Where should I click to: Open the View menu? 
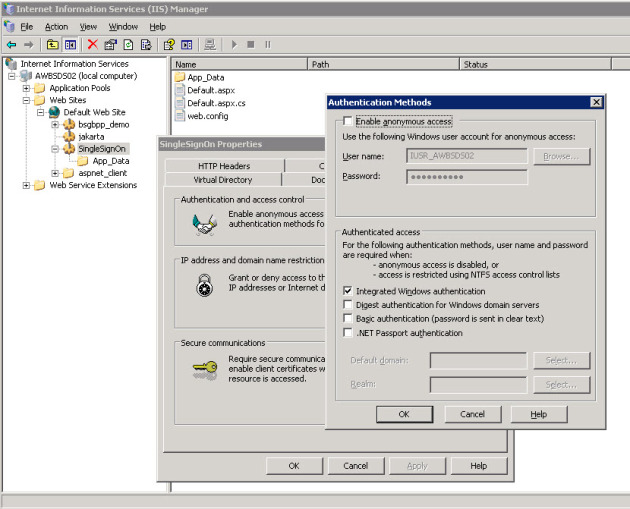point(88,27)
